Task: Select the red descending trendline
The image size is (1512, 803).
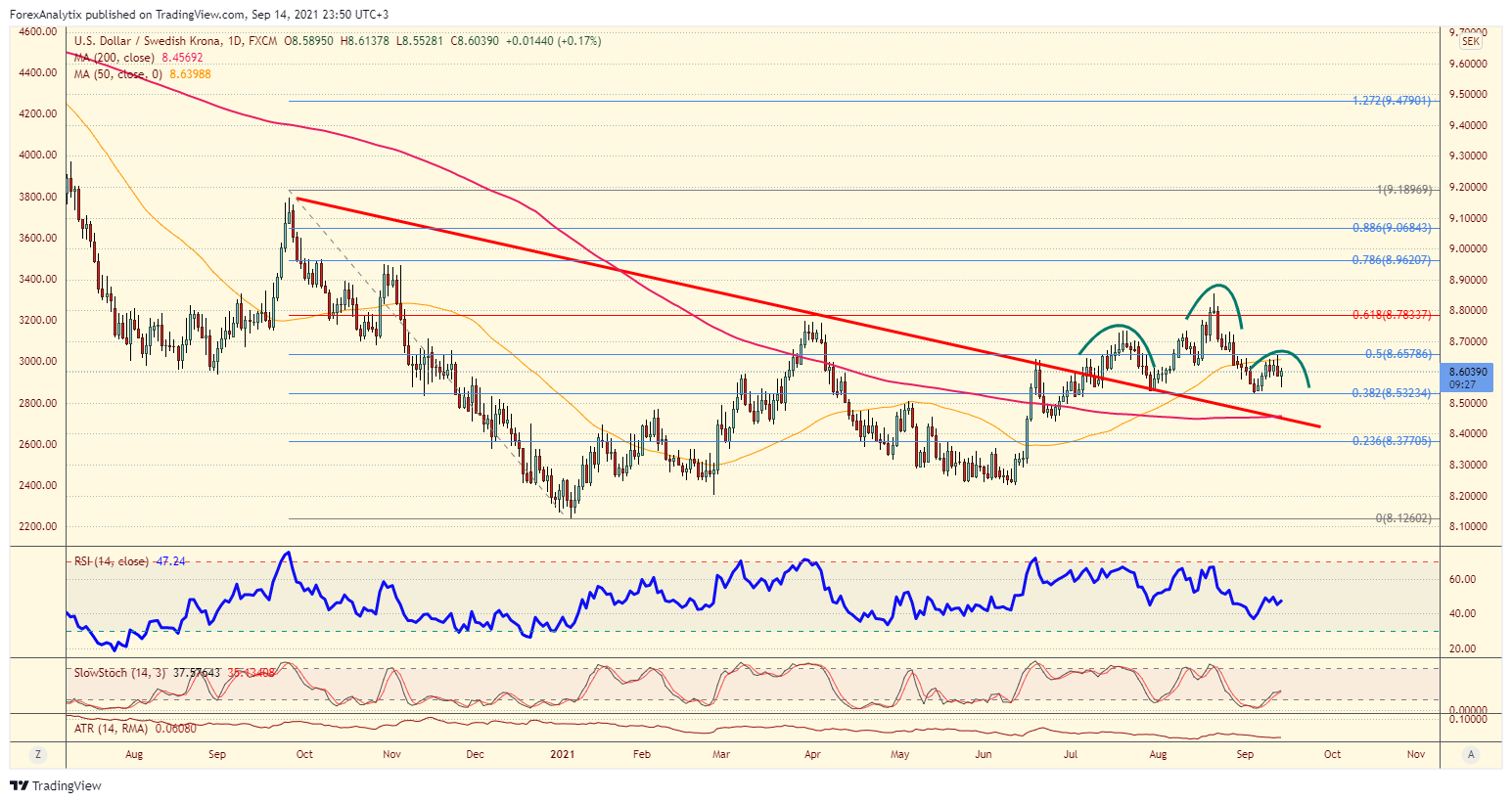Action: point(807,313)
